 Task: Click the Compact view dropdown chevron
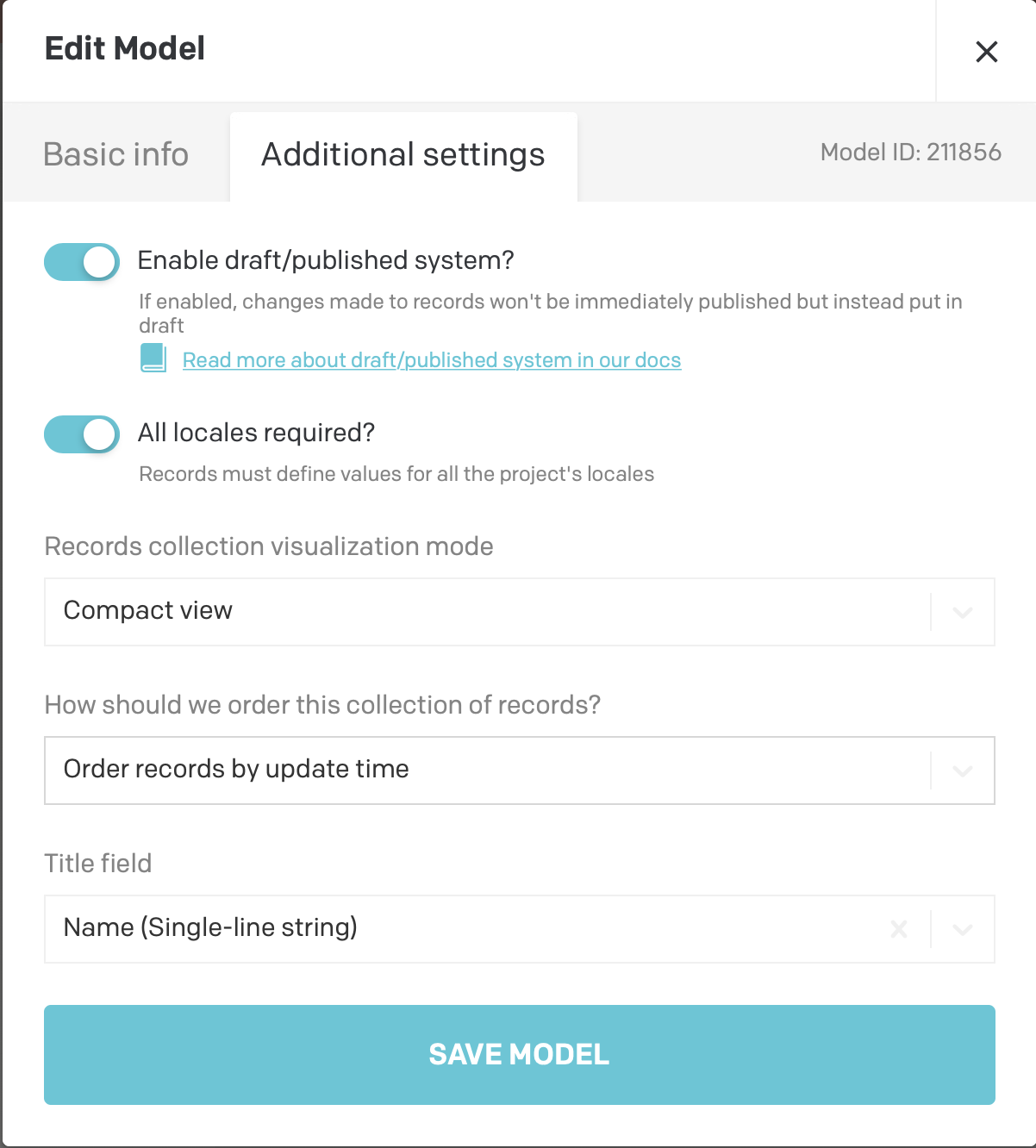[x=962, y=613]
